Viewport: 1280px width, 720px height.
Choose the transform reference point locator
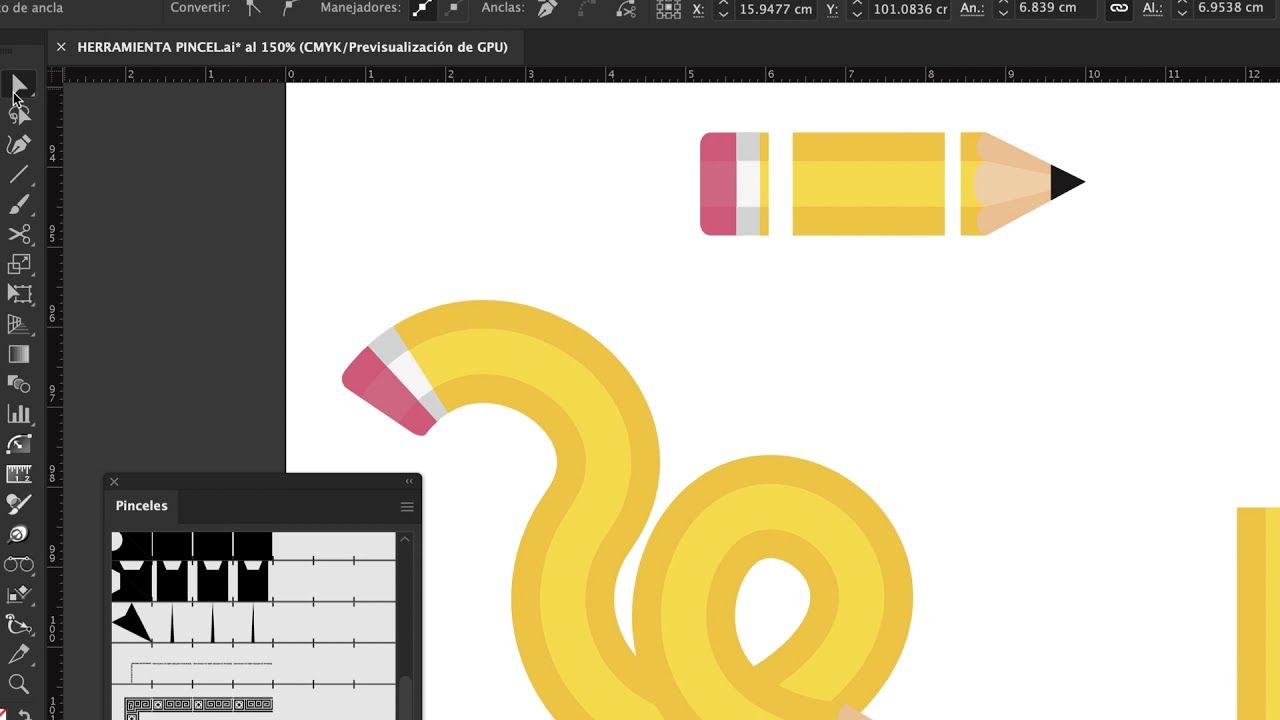(669, 9)
